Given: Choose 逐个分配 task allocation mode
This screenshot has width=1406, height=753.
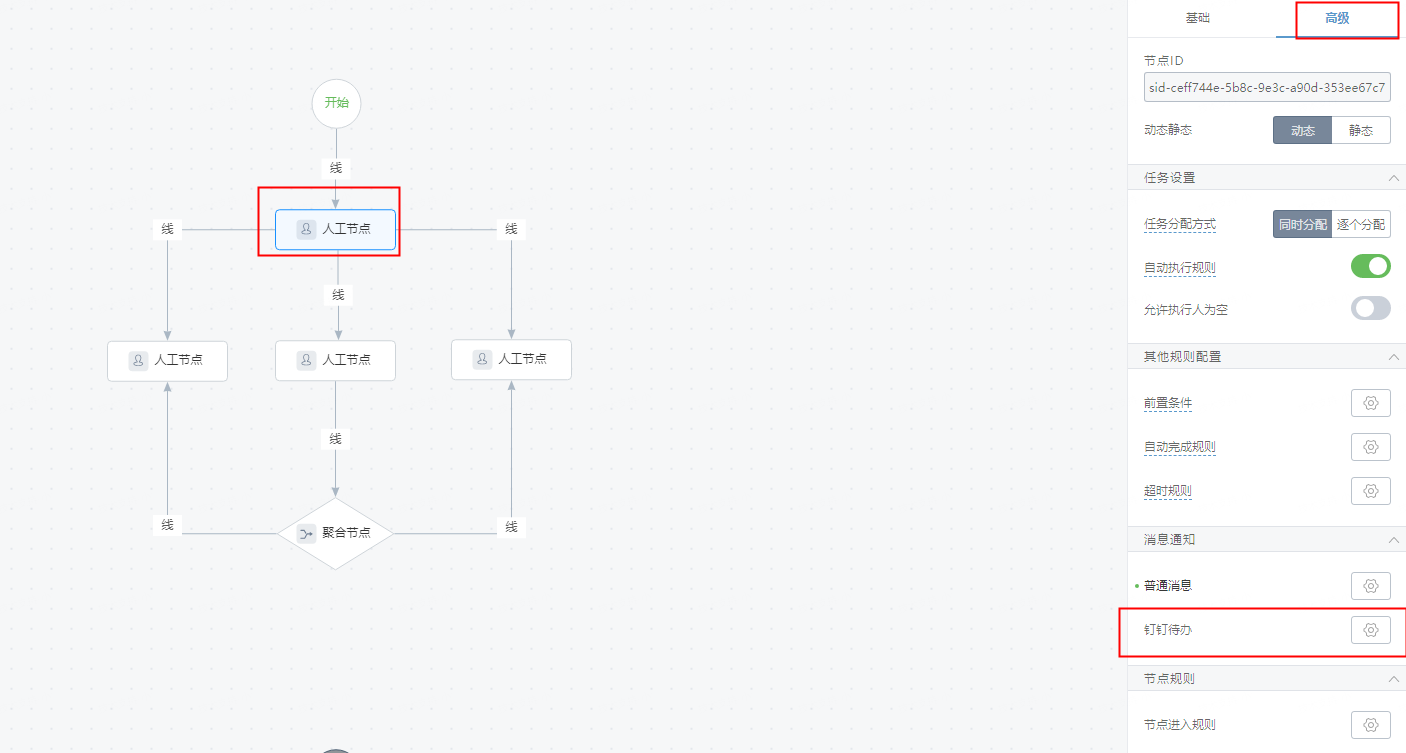Looking at the screenshot, I should 1360,224.
